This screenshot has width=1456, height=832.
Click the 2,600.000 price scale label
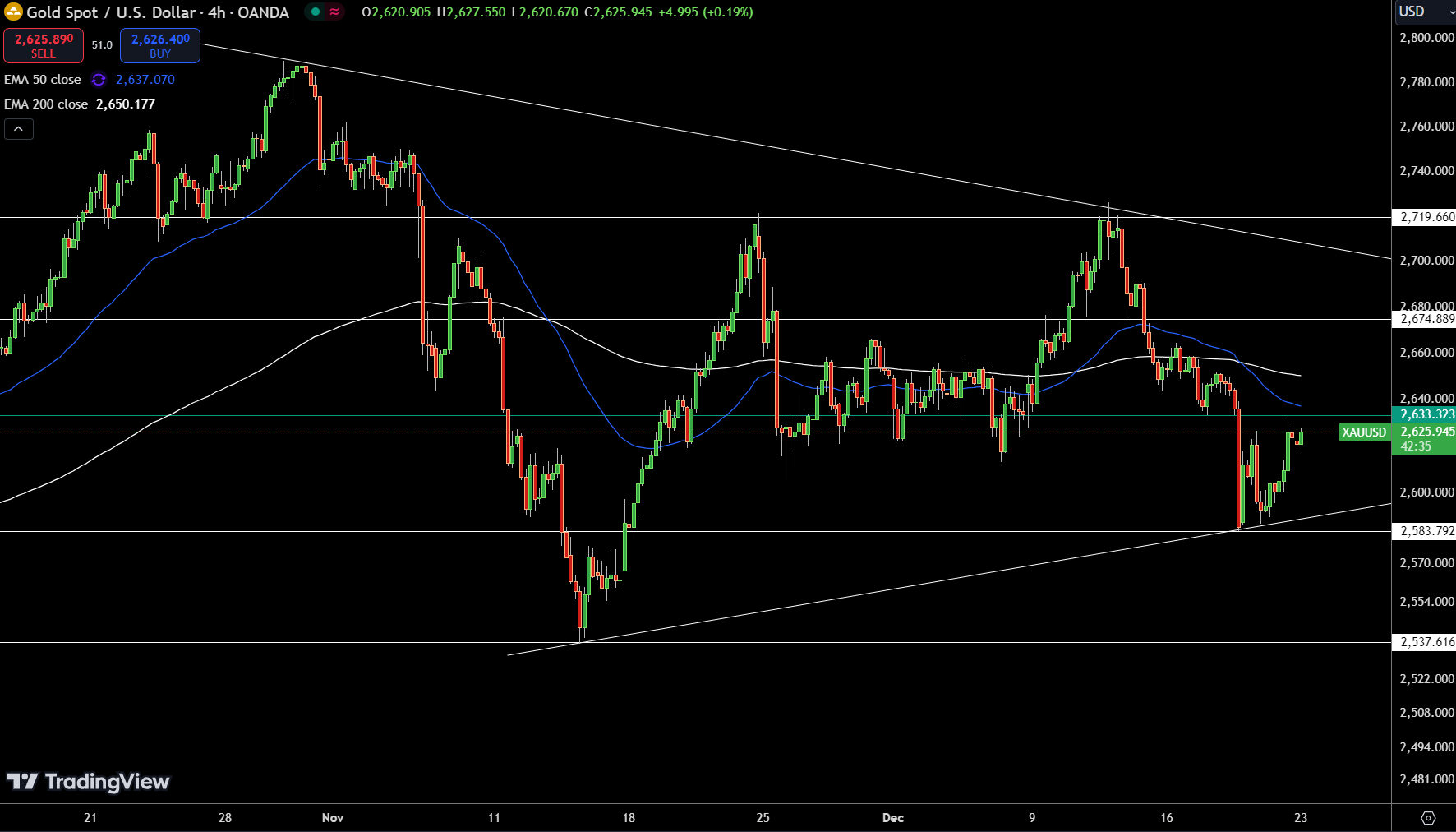(1426, 492)
